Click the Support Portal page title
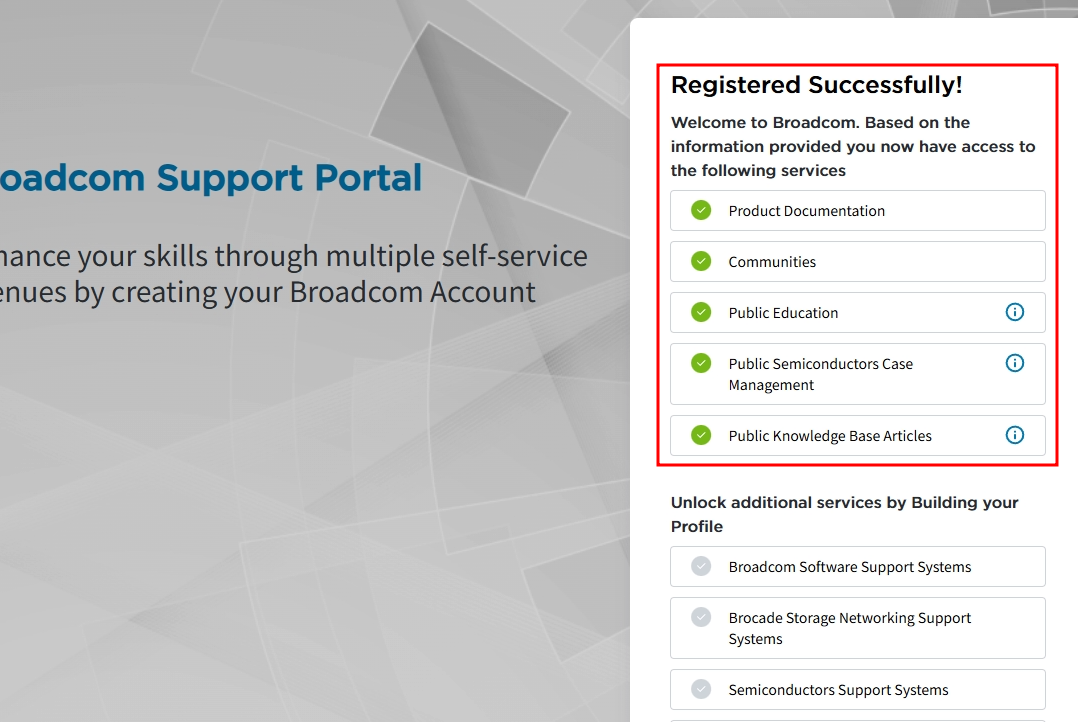 coord(210,177)
